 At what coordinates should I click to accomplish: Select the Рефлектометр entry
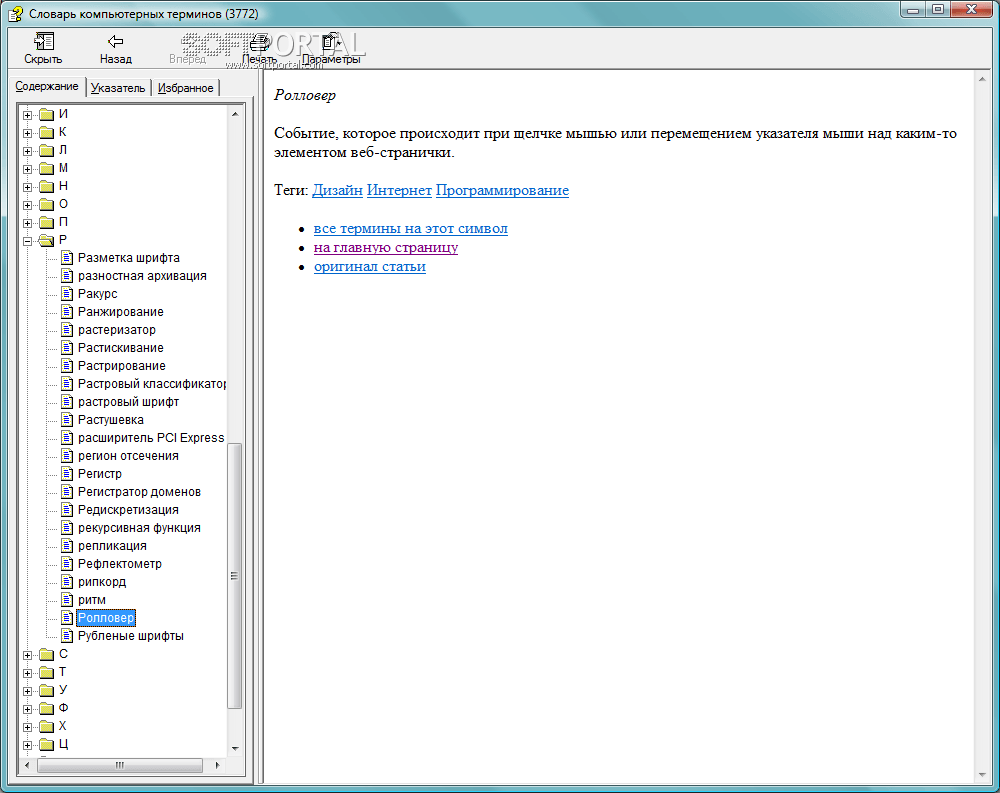[120, 564]
